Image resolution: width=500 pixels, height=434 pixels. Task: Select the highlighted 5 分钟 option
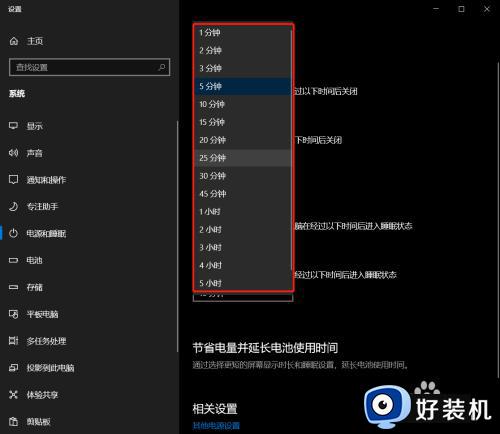tap(242, 86)
